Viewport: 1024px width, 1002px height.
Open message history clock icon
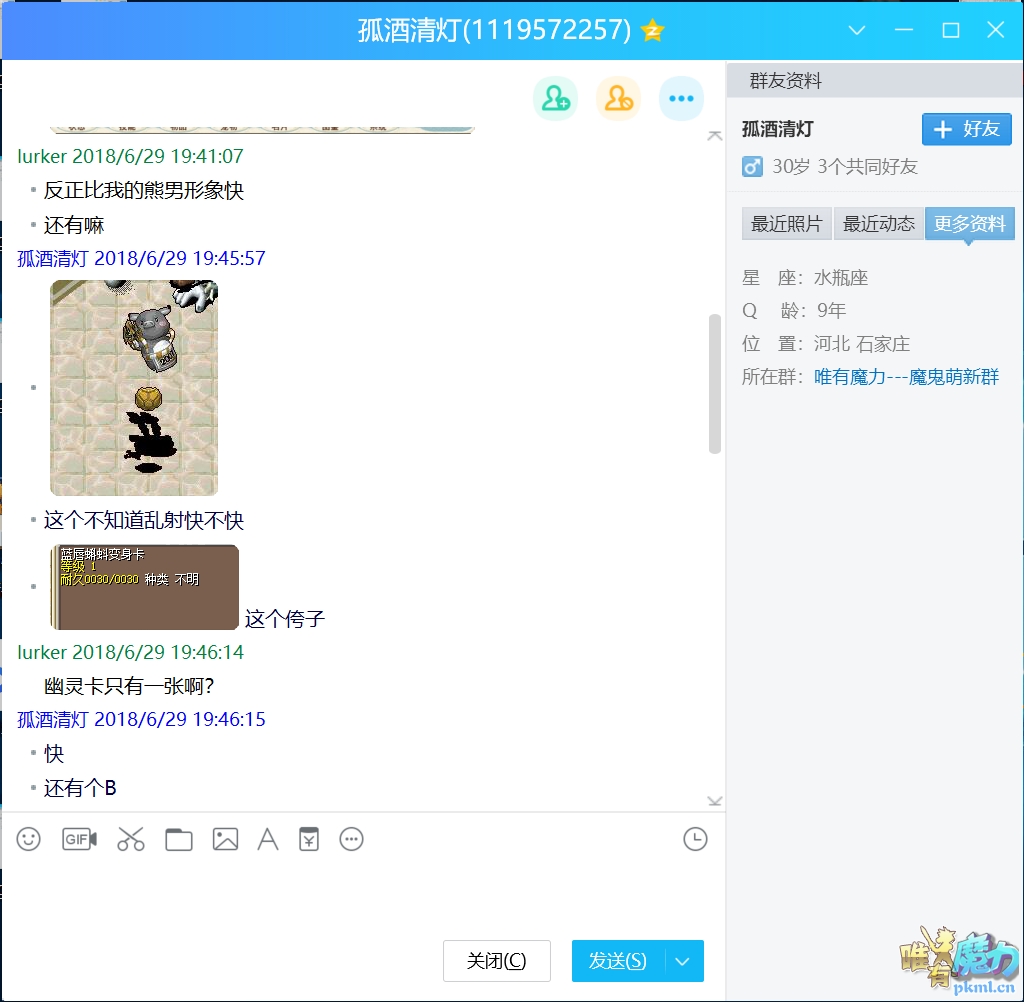click(695, 839)
